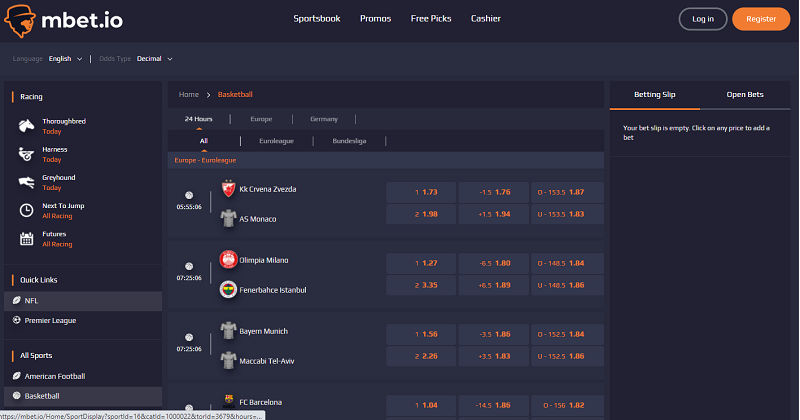
Task: Bet Olimpia Milano to win at 1.27
Action: pos(421,263)
